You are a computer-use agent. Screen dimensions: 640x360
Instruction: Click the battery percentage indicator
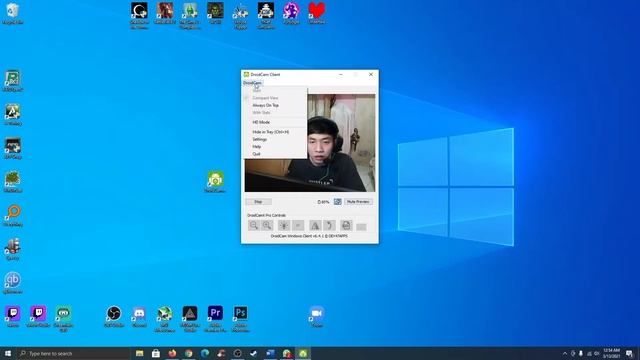323,202
